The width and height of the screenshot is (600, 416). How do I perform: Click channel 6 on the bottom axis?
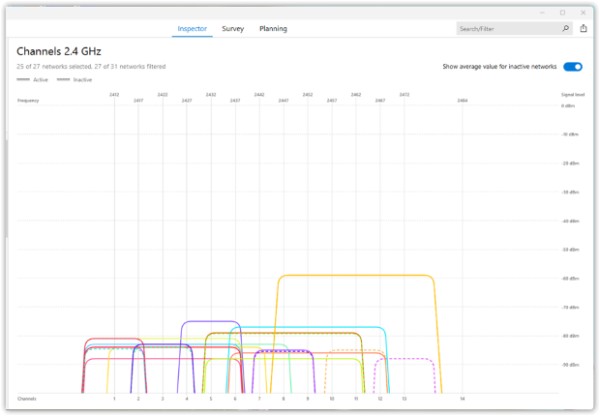click(x=235, y=398)
